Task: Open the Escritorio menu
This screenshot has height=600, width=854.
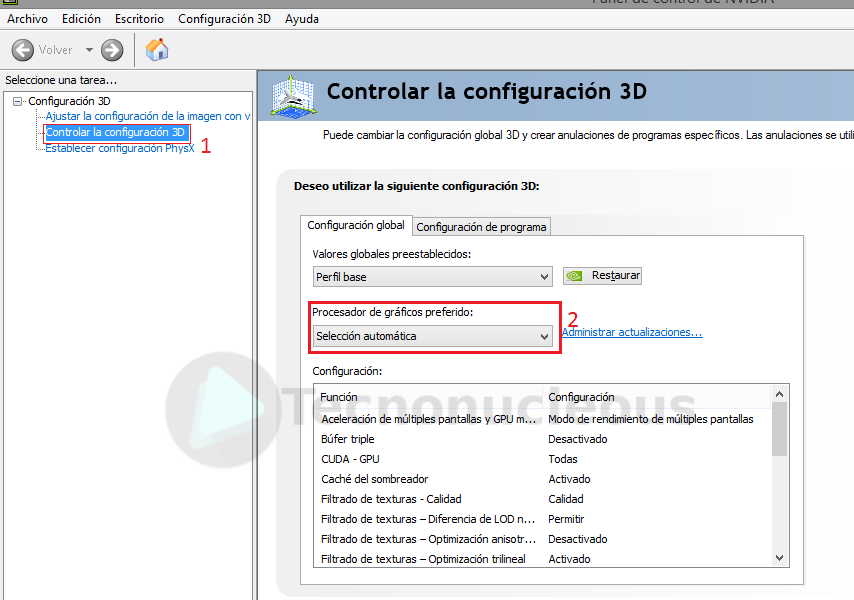Action: pyautogui.click(x=139, y=19)
